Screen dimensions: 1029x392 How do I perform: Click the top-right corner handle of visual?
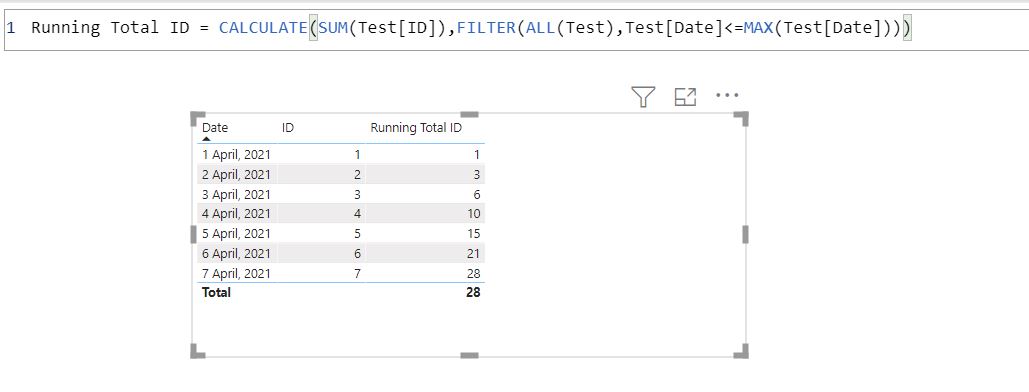(x=741, y=119)
